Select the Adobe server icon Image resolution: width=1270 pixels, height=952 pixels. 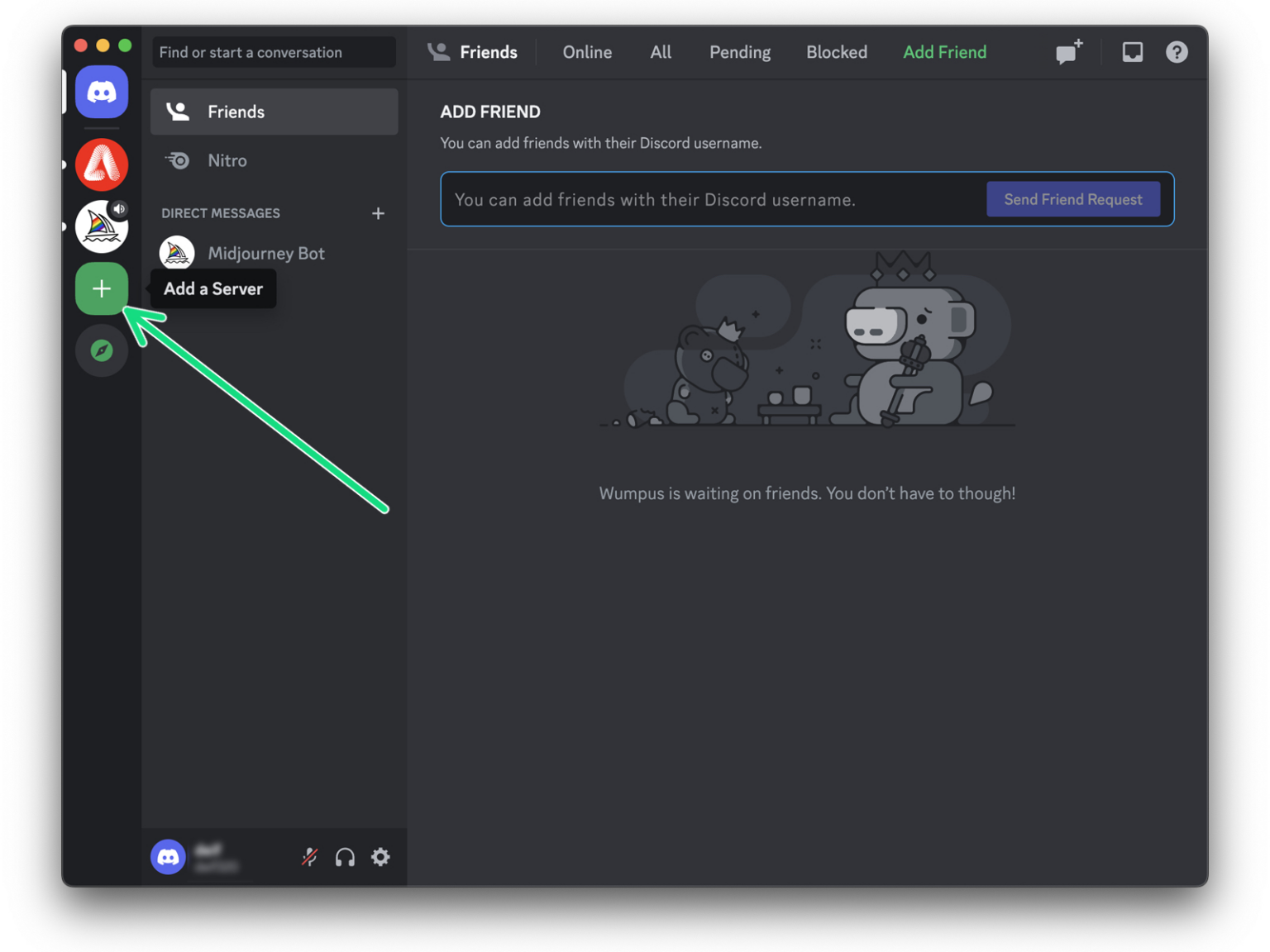(102, 164)
